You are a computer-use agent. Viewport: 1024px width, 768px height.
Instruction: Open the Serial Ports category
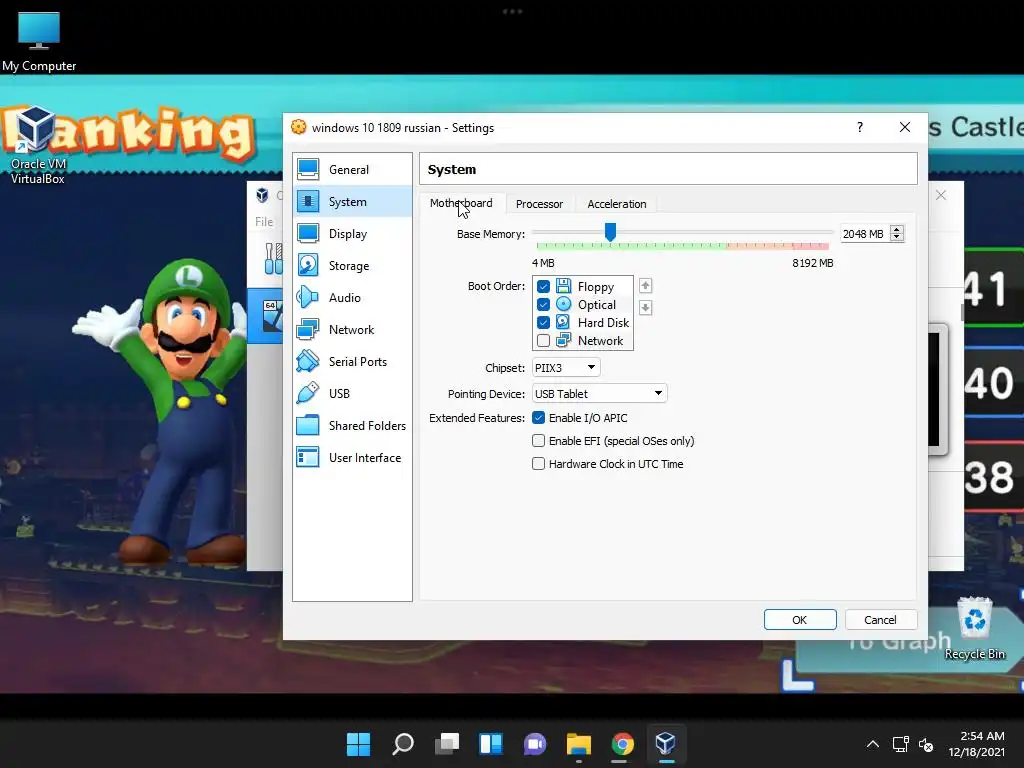[x=352, y=362]
